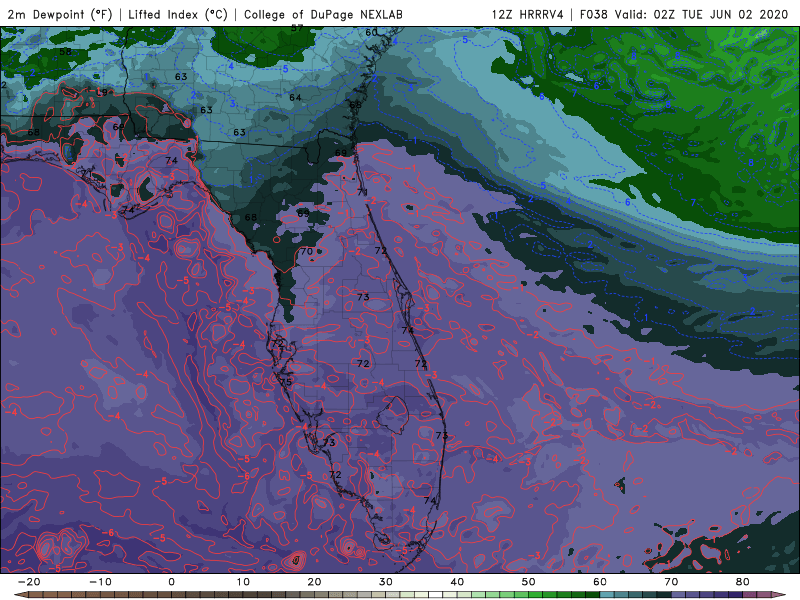Viewport: 800px width, 600px height.
Task: Click the white swatch in the color bar
Action: pos(436,595)
